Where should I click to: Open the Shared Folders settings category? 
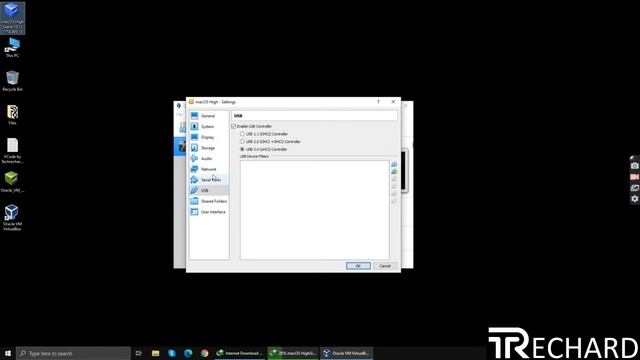click(x=209, y=201)
